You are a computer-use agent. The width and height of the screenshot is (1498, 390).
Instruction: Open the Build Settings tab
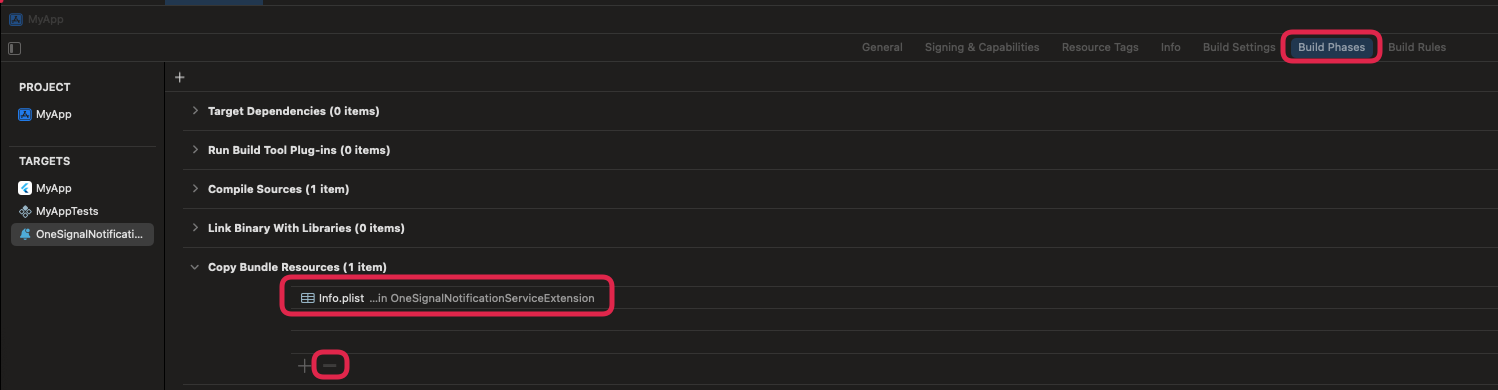click(1239, 47)
